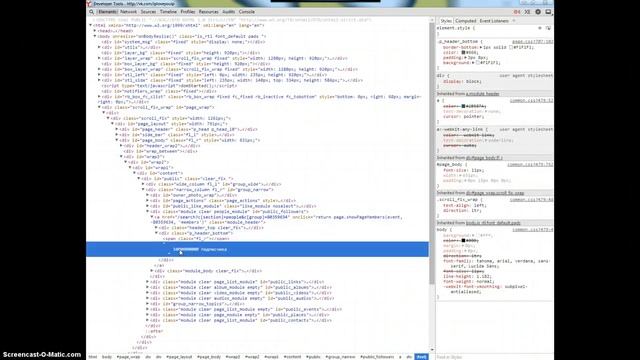Click the background #F1F1F1 color swatch
This screenshot has width=640, height=360.
[478, 63]
